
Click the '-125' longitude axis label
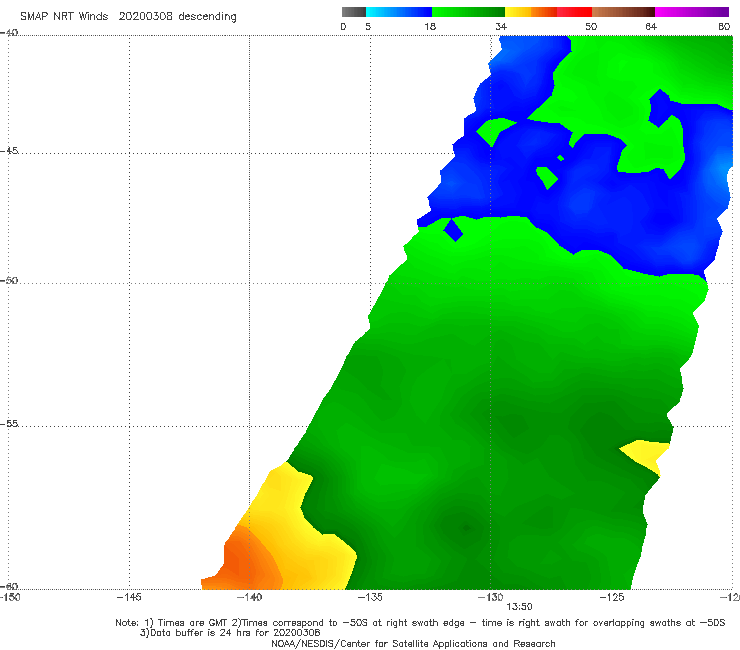tap(612, 598)
